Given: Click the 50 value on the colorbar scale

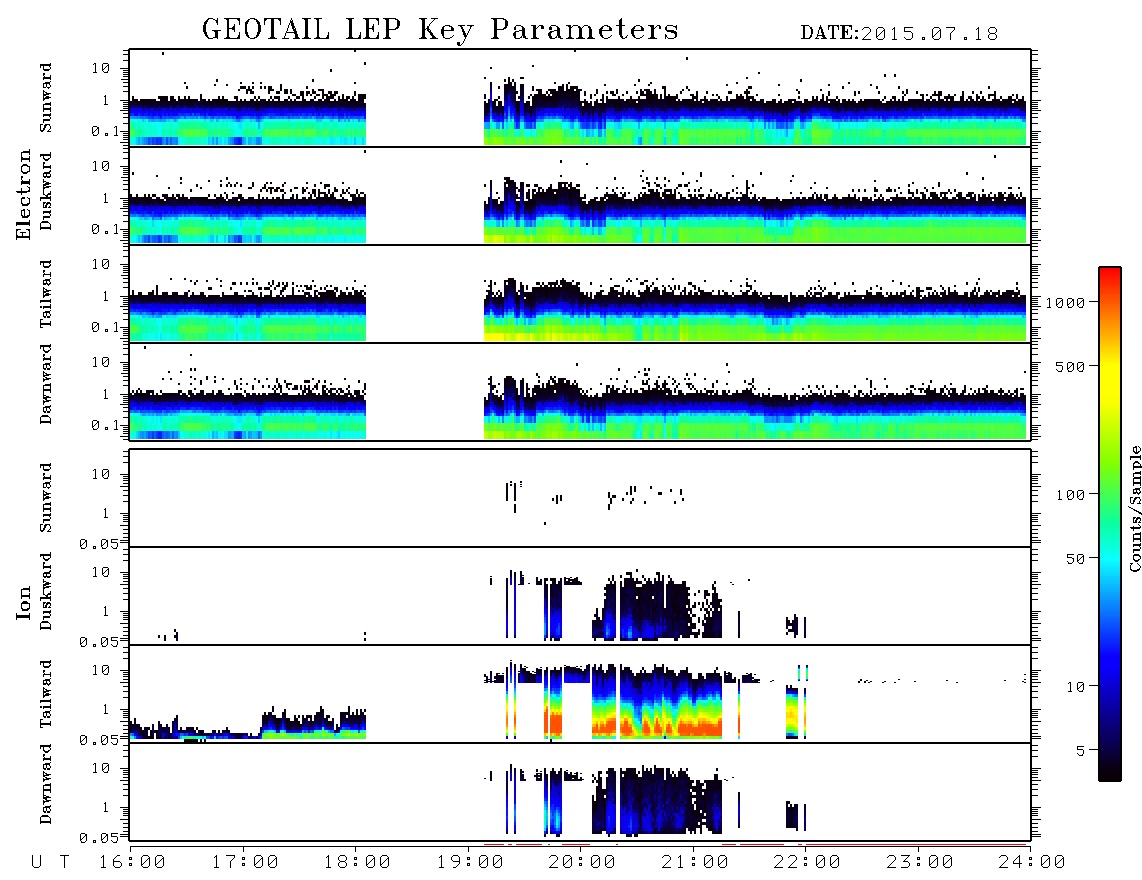Looking at the screenshot, I should click(x=1075, y=559).
